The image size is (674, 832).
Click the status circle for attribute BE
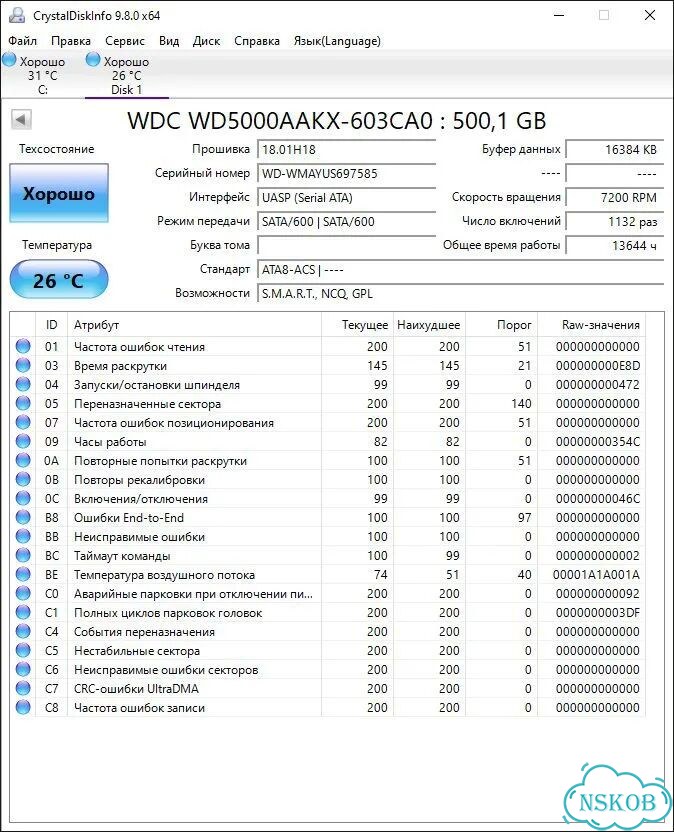23,575
